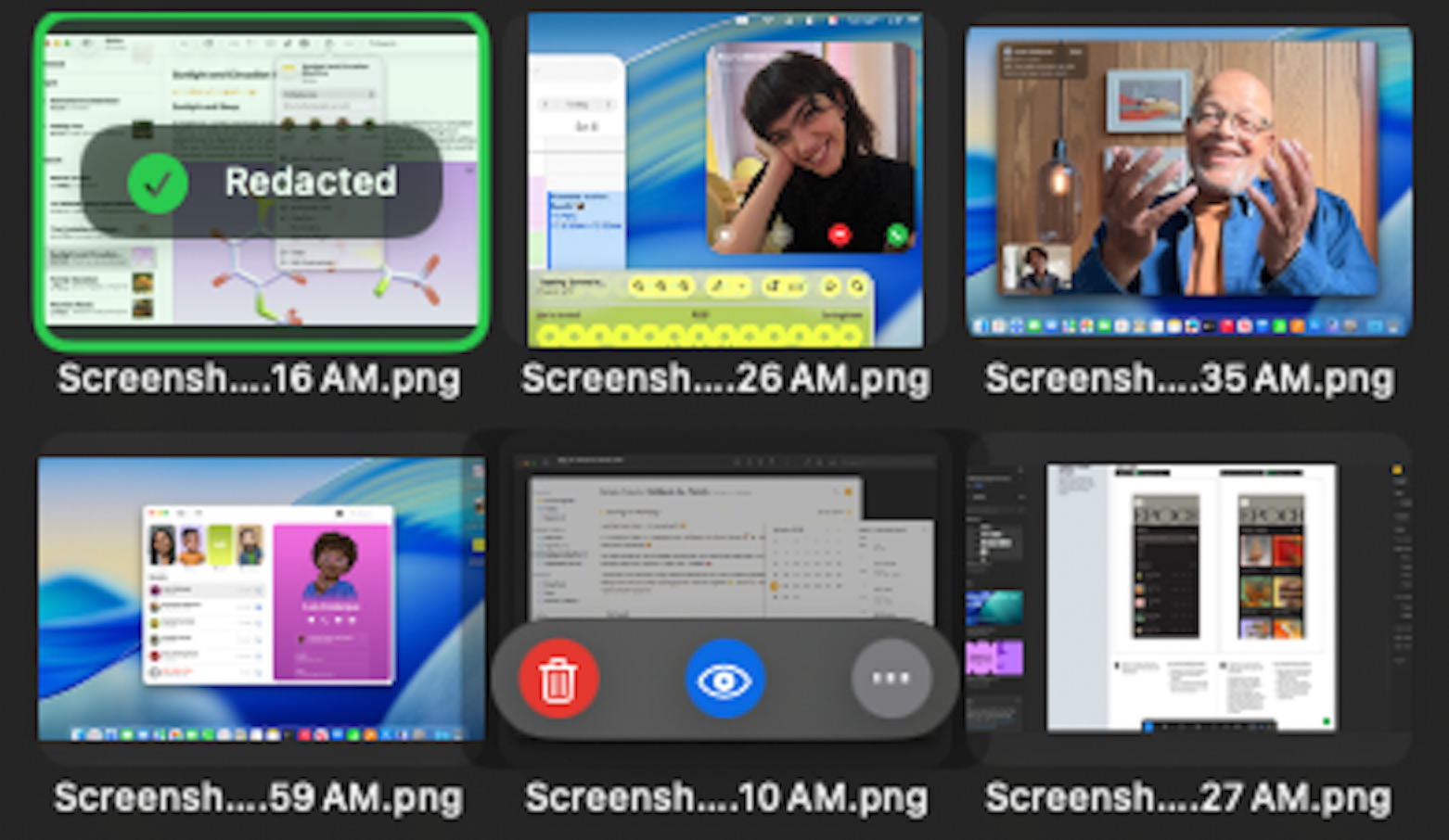Open the gray three-dots more options button
This screenshot has width=1449, height=840.
891,680
